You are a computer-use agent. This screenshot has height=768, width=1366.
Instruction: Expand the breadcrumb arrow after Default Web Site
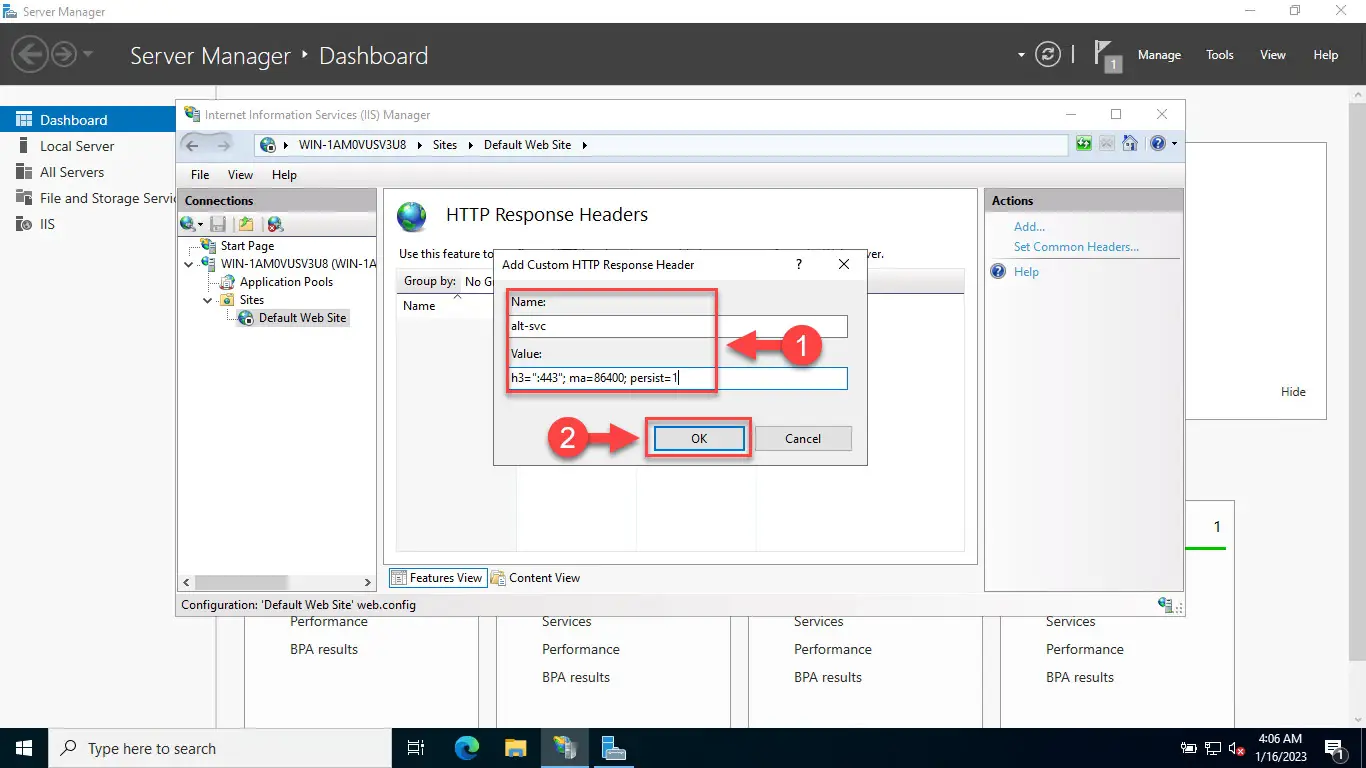[584, 145]
